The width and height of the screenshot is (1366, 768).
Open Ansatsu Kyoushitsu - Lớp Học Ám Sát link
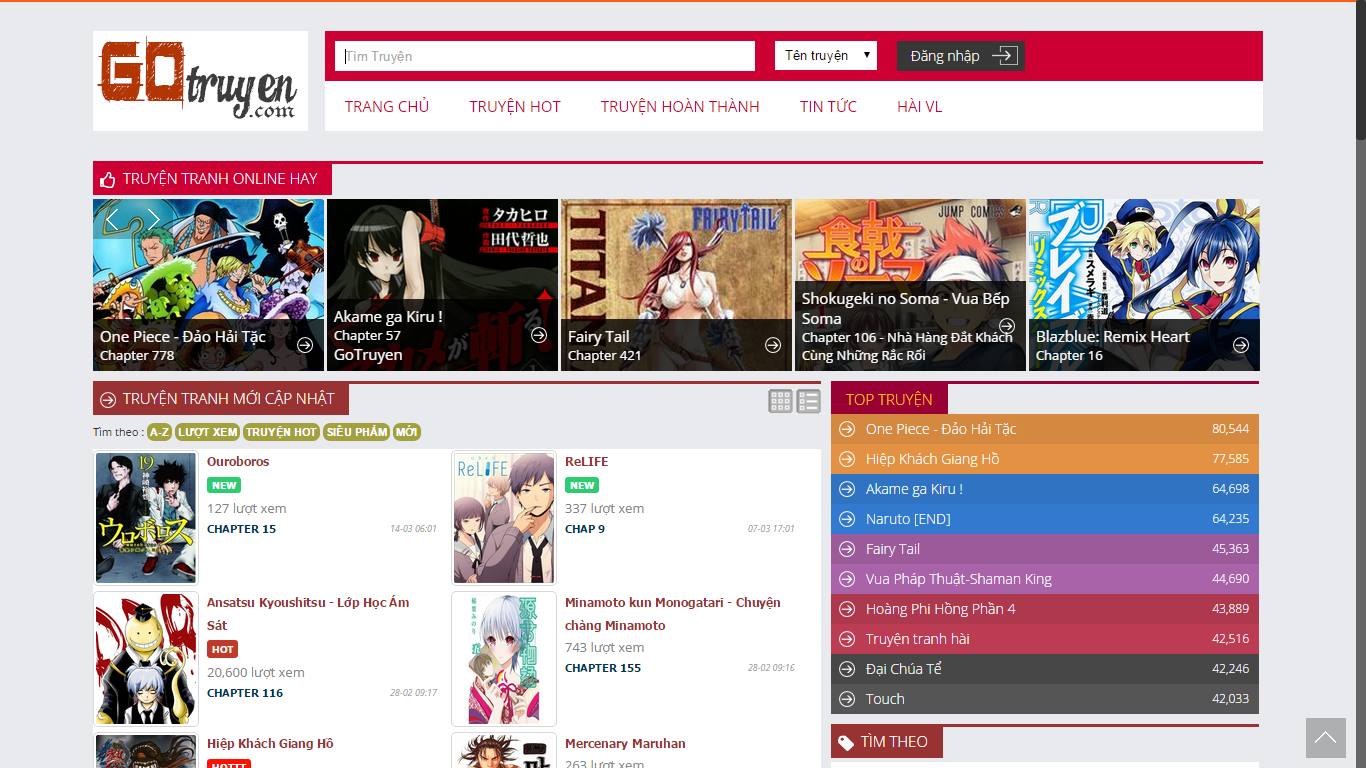[308, 614]
